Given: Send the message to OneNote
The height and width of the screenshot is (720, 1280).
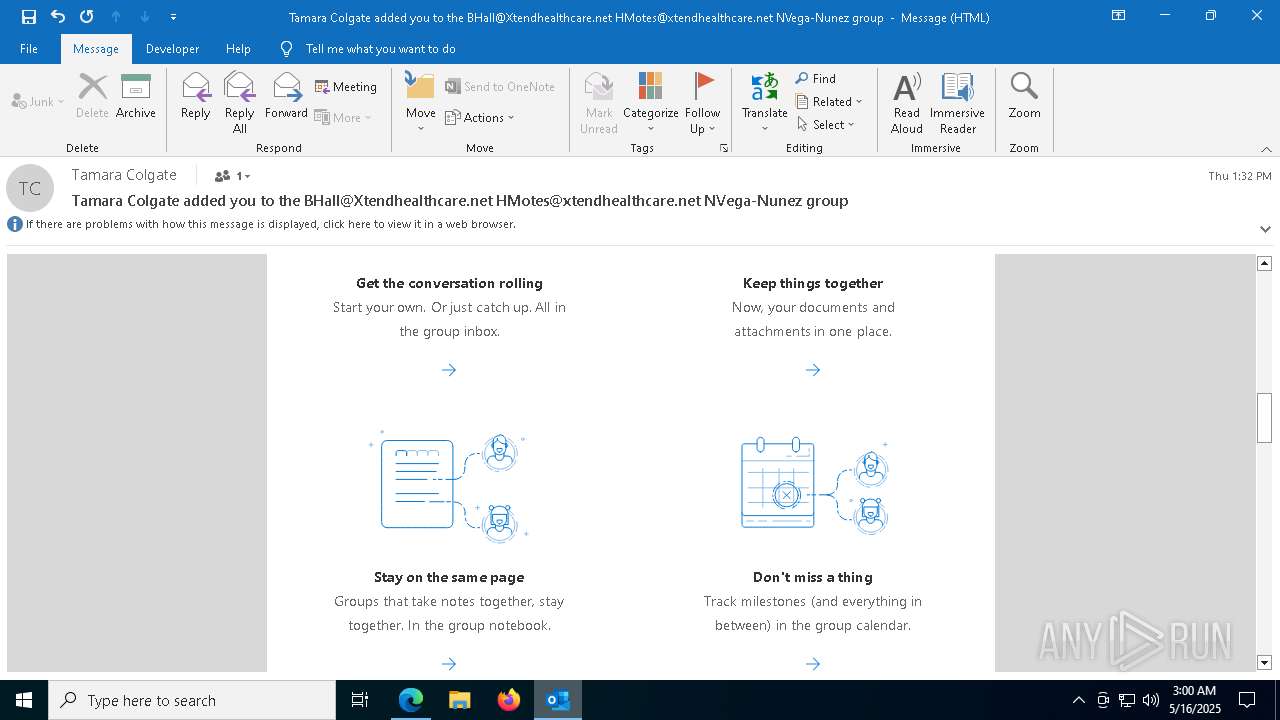Looking at the screenshot, I should coord(500,87).
